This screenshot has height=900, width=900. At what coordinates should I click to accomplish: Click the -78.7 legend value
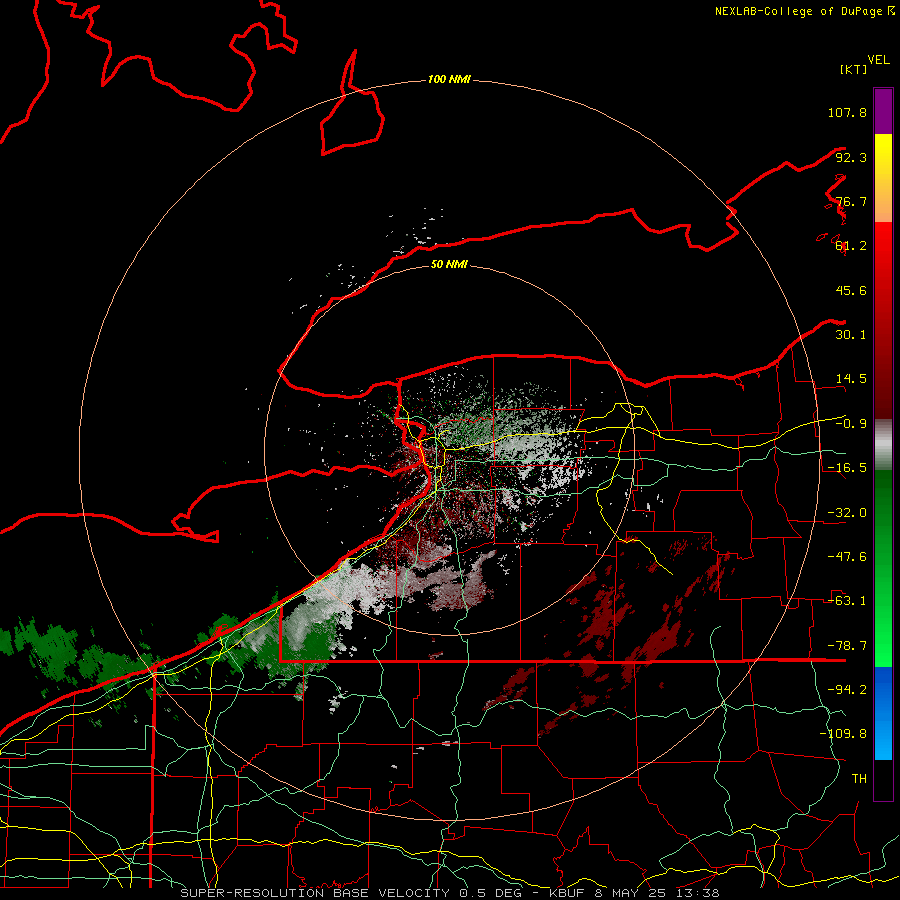(x=847, y=646)
